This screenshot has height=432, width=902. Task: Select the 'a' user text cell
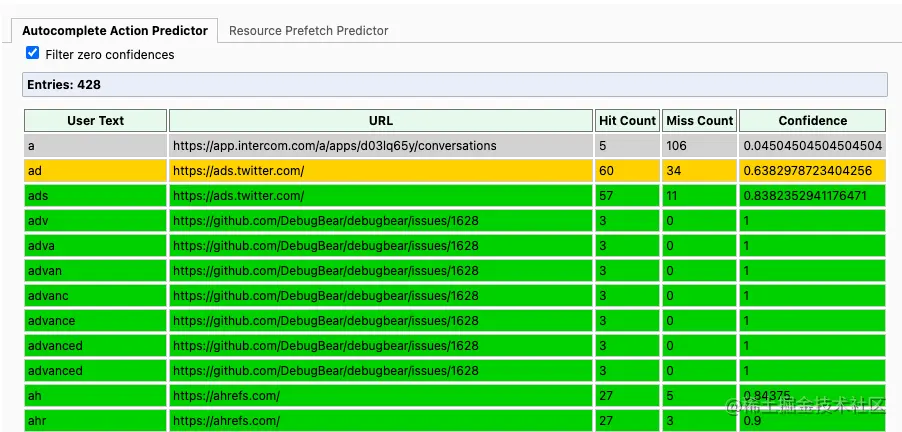click(95, 146)
